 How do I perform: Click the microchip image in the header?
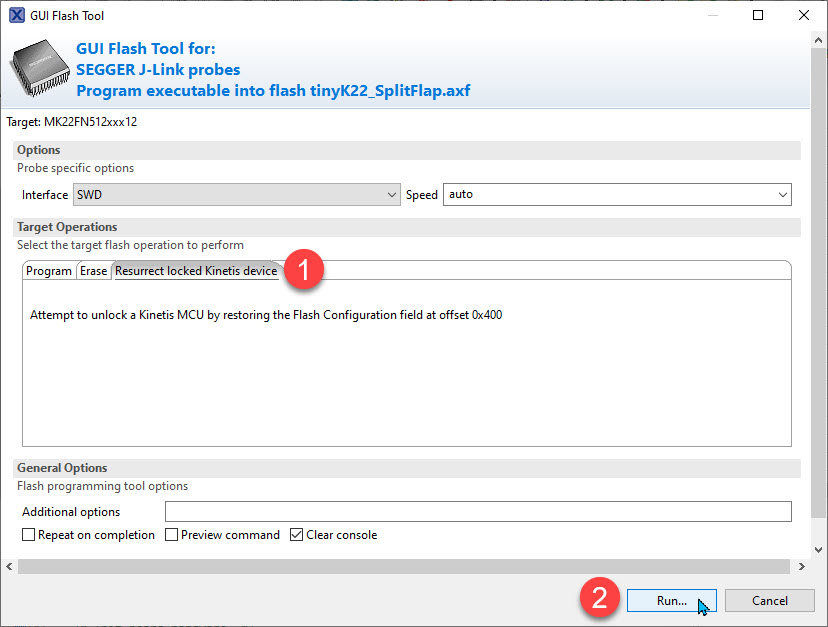tap(39, 72)
